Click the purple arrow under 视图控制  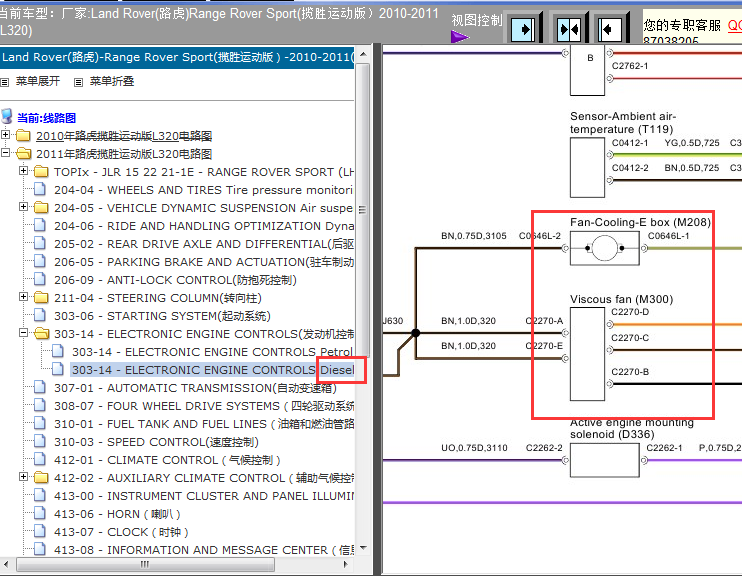459,37
